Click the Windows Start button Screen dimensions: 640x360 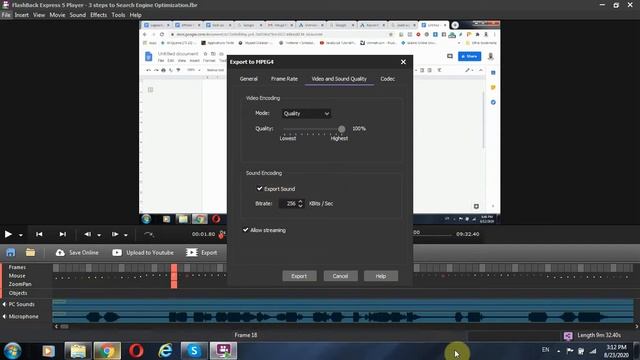13,351
